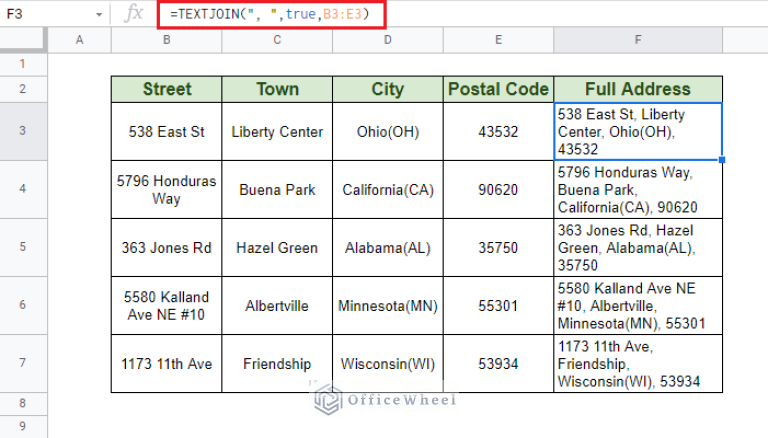Click the City header cell
Image resolution: width=768 pixels, height=438 pixels.
click(x=388, y=89)
